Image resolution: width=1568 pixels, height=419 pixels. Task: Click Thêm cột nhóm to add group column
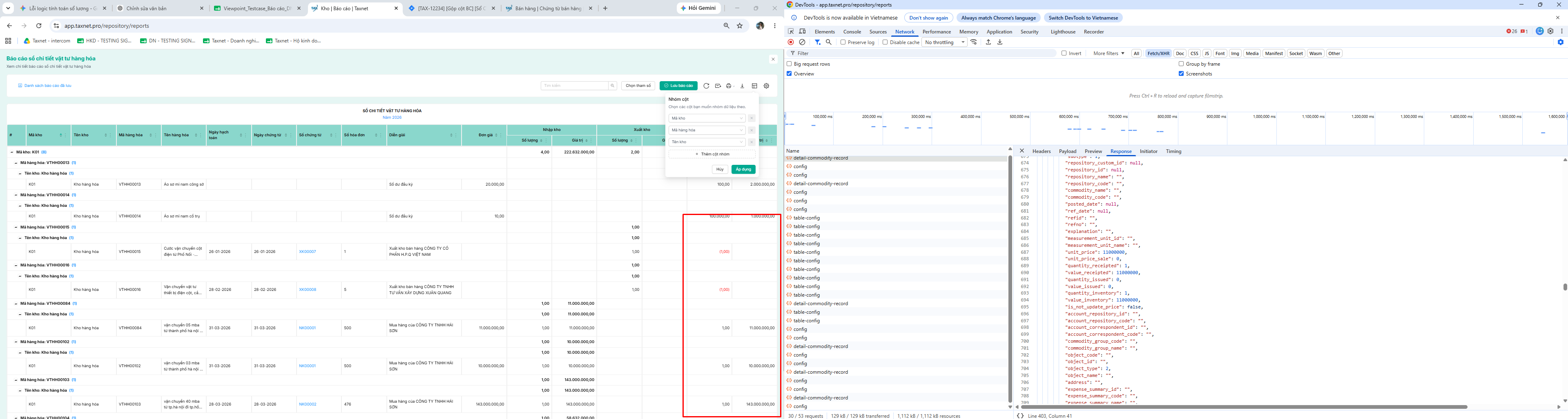tap(712, 154)
